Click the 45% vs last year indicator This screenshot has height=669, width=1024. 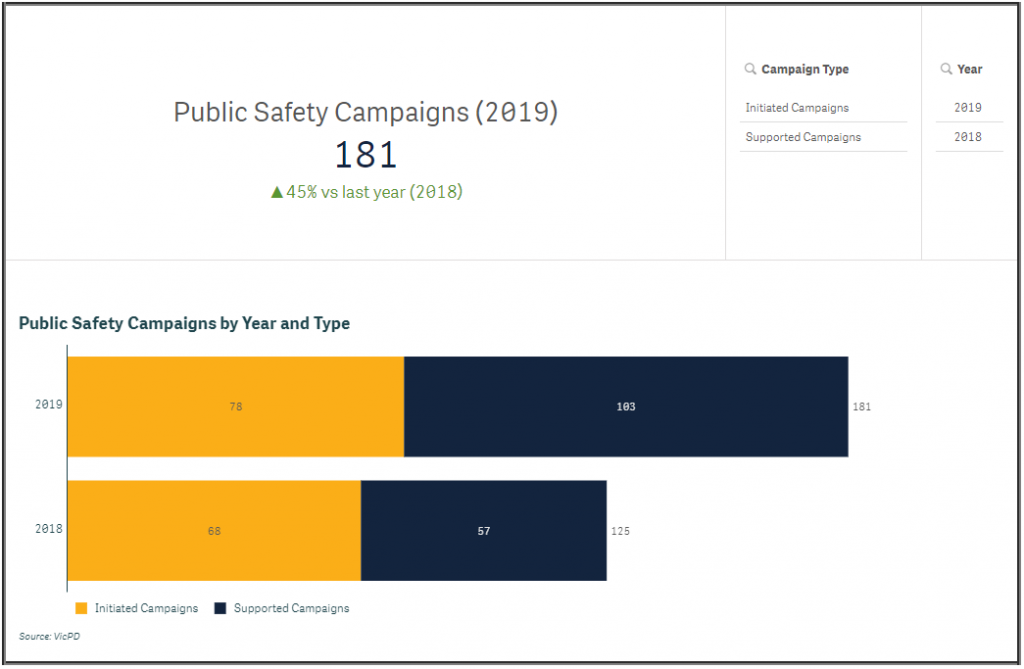coord(366,192)
